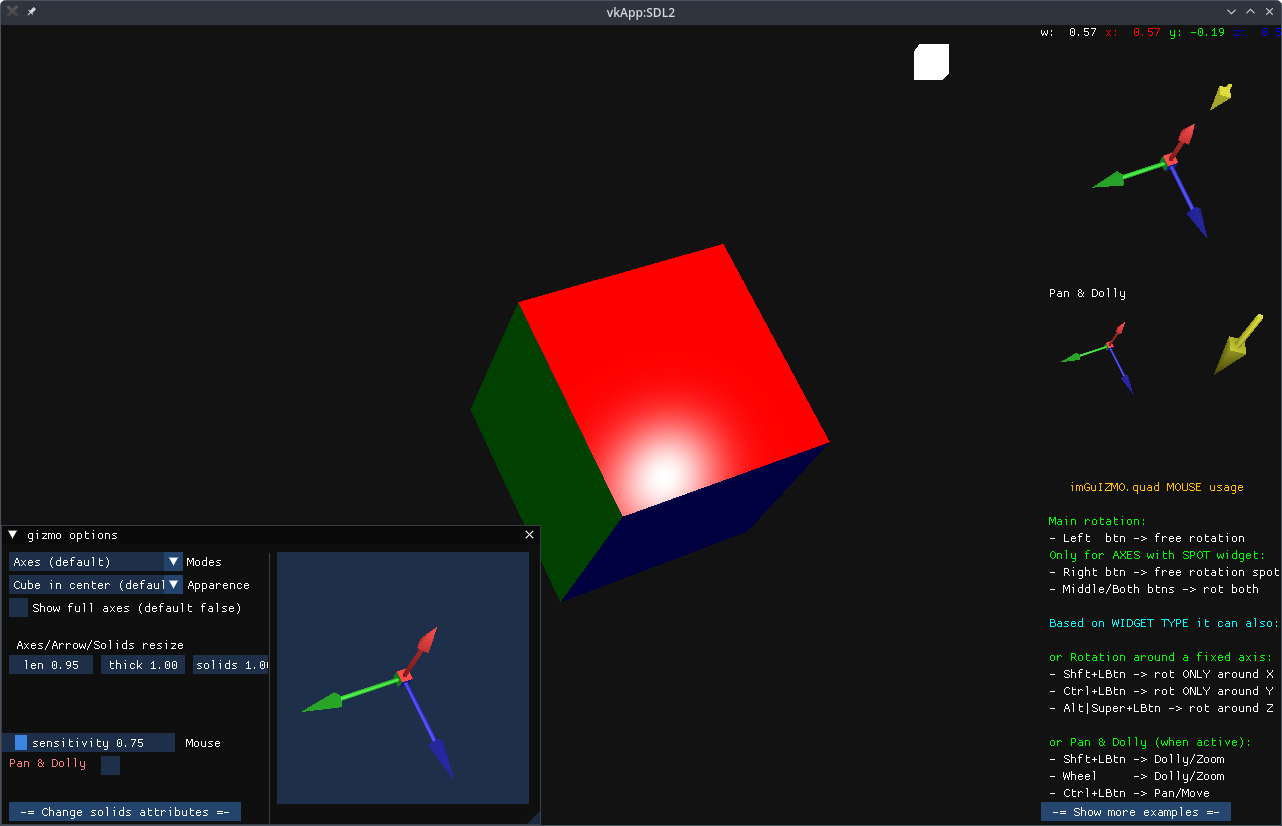The height and width of the screenshot is (826, 1282).
Task: Collapse the gizmo options panel
Action: tap(13, 535)
